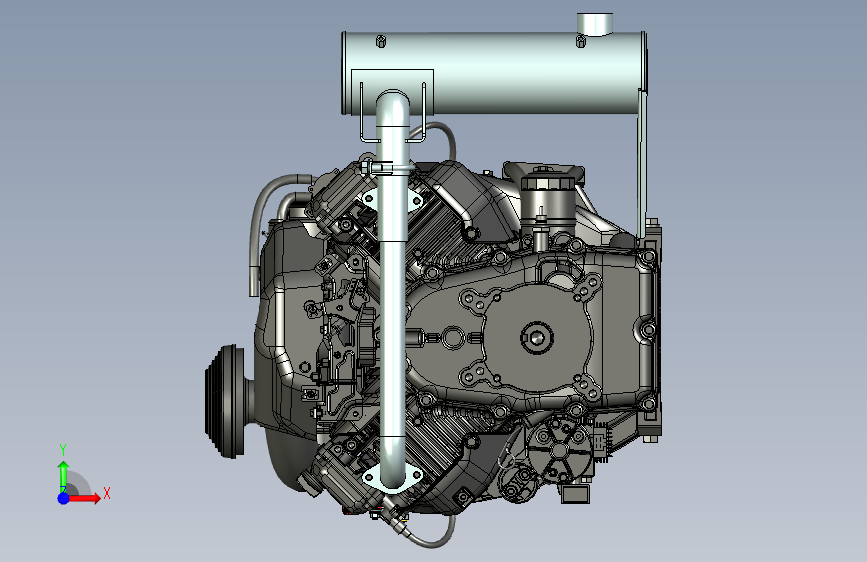Select the starter motor end cap with spokes
Viewport: 867px width, 562px height.
pos(559,448)
